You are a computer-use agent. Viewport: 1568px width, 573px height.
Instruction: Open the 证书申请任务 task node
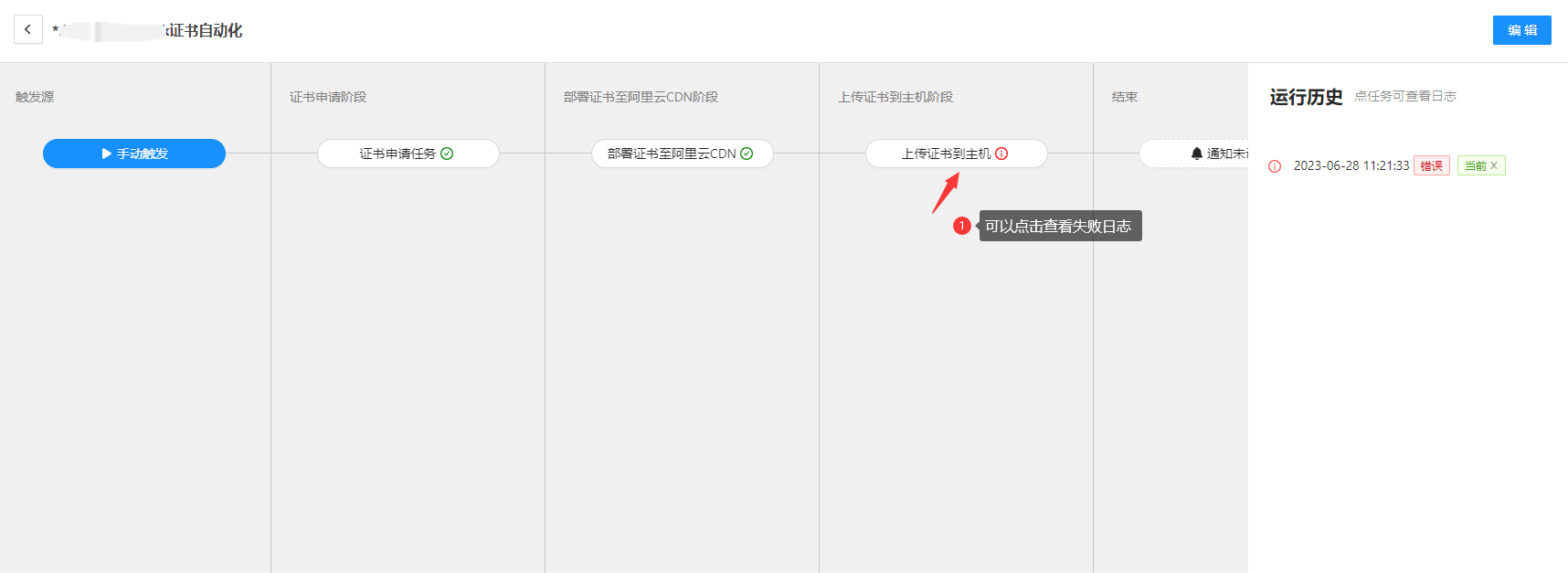[397, 154]
